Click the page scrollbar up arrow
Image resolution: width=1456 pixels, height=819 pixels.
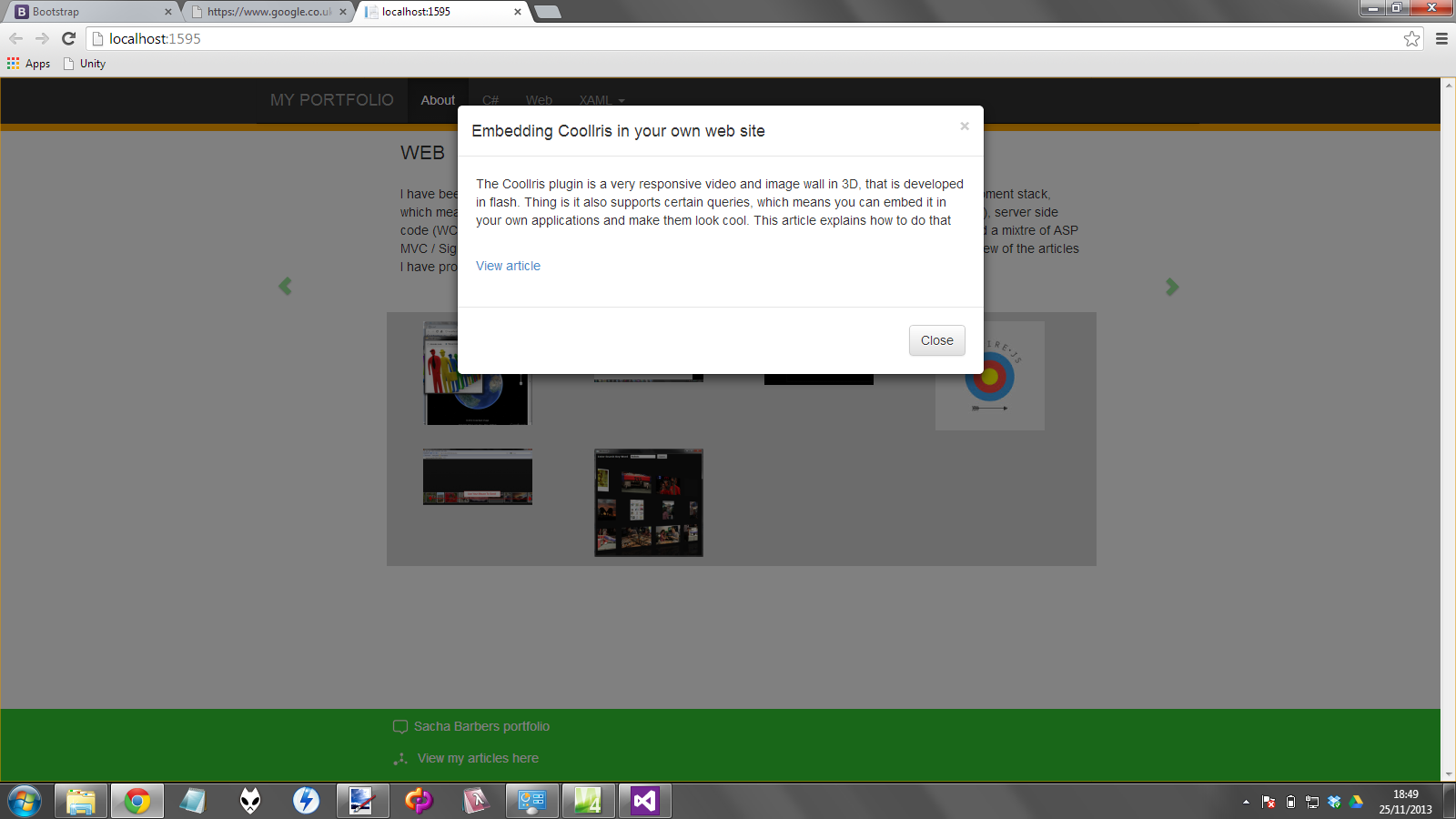(x=1449, y=85)
